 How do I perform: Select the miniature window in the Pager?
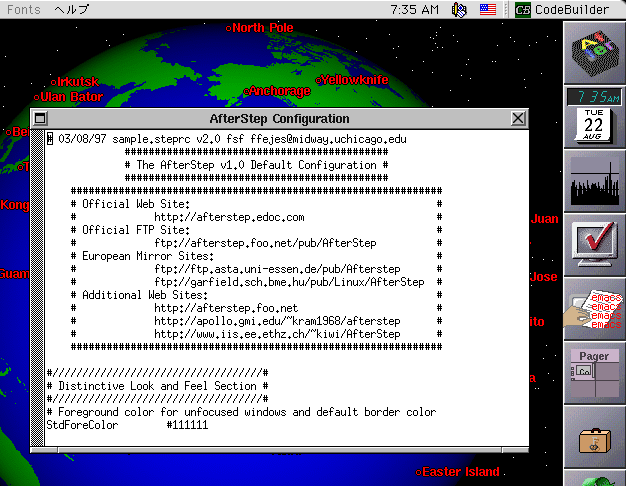[x=584, y=371]
